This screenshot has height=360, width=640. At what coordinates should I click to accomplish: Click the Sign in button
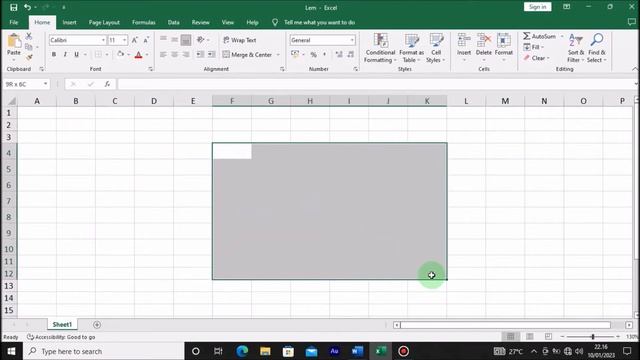(x=538, y=7)
